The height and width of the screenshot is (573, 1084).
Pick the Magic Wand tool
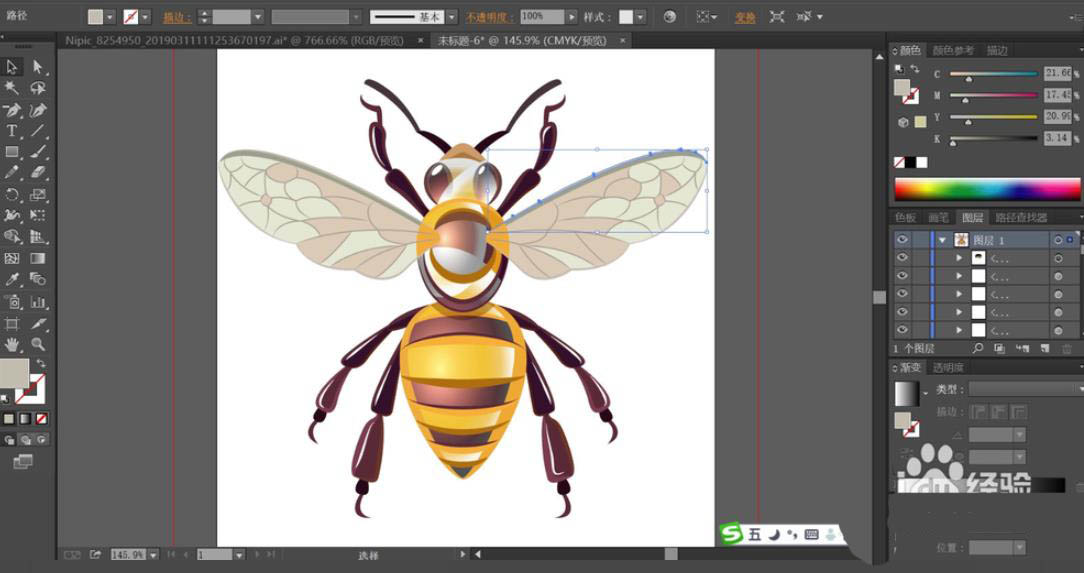point(12,88)
